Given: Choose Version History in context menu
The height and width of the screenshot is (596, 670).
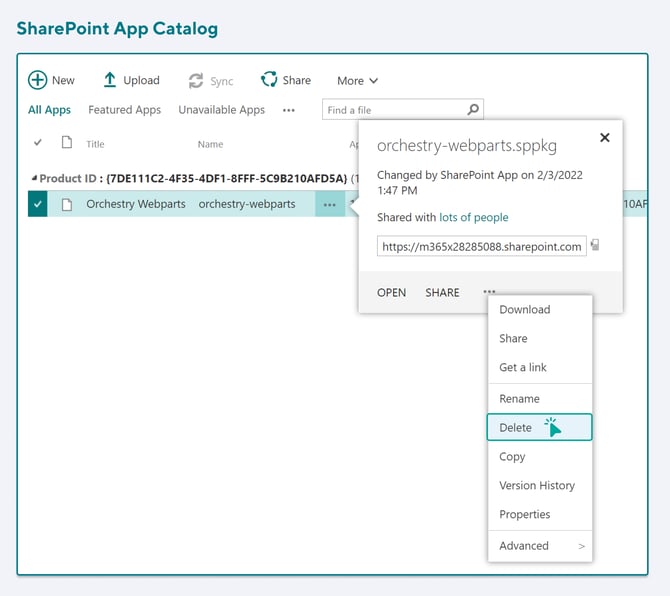Looking at the screenshot, I should (x=537, y=485).
